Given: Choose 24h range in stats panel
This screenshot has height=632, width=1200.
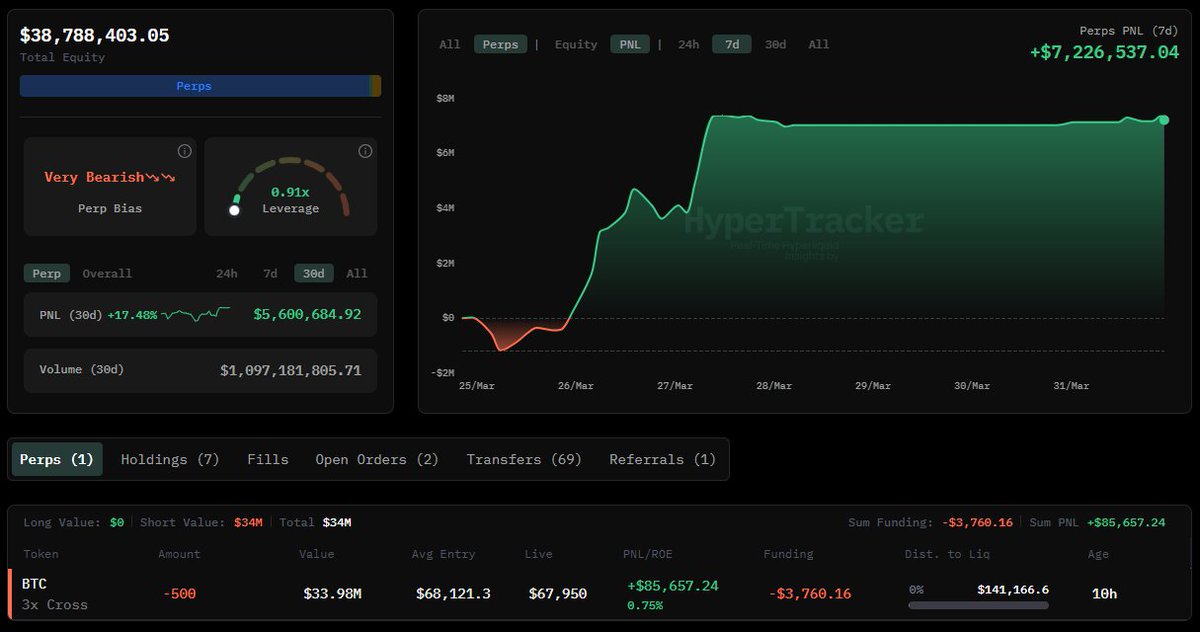Looking at the screenshot, I should tap(227, 273).
